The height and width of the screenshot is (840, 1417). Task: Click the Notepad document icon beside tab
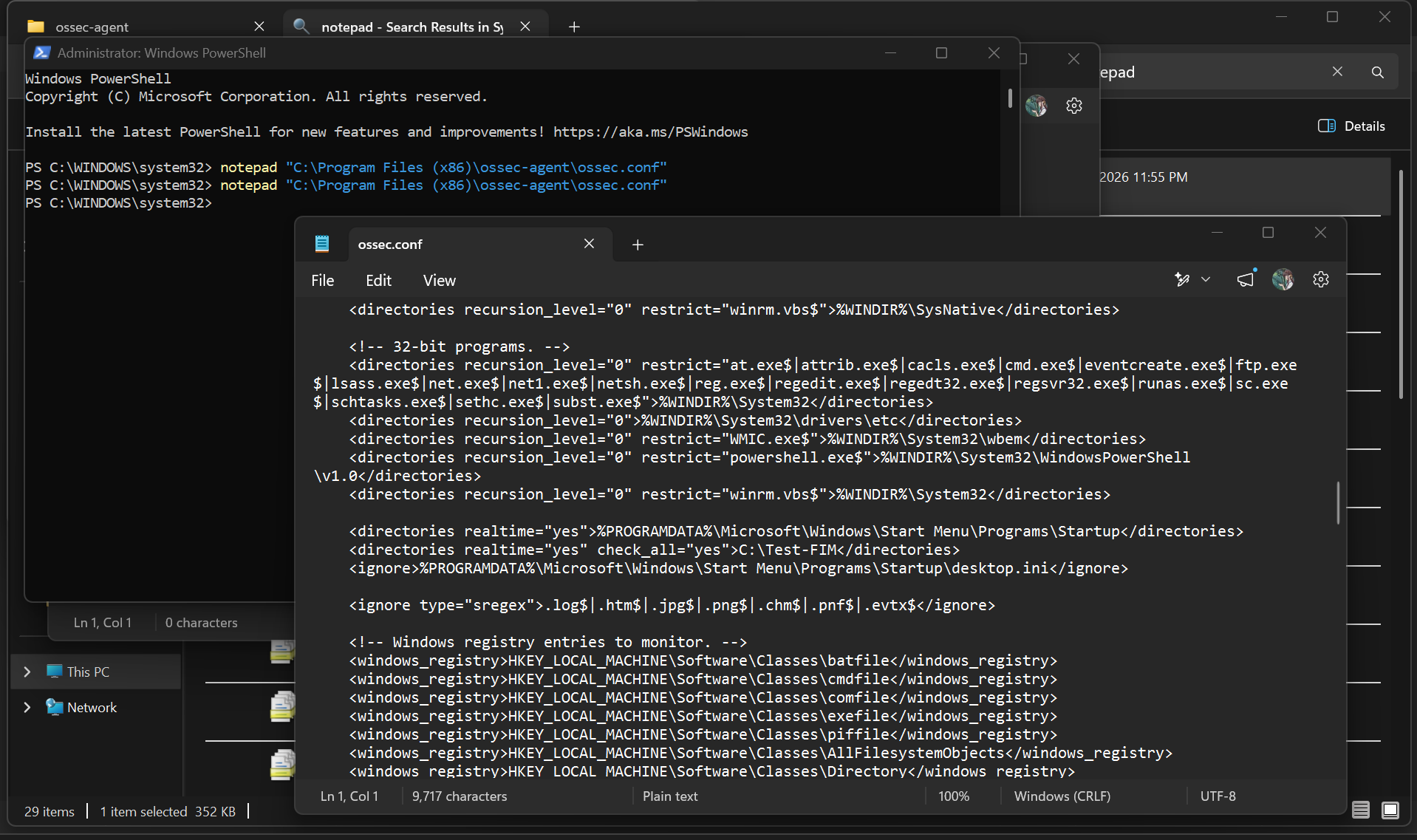[x=322, y=244]
